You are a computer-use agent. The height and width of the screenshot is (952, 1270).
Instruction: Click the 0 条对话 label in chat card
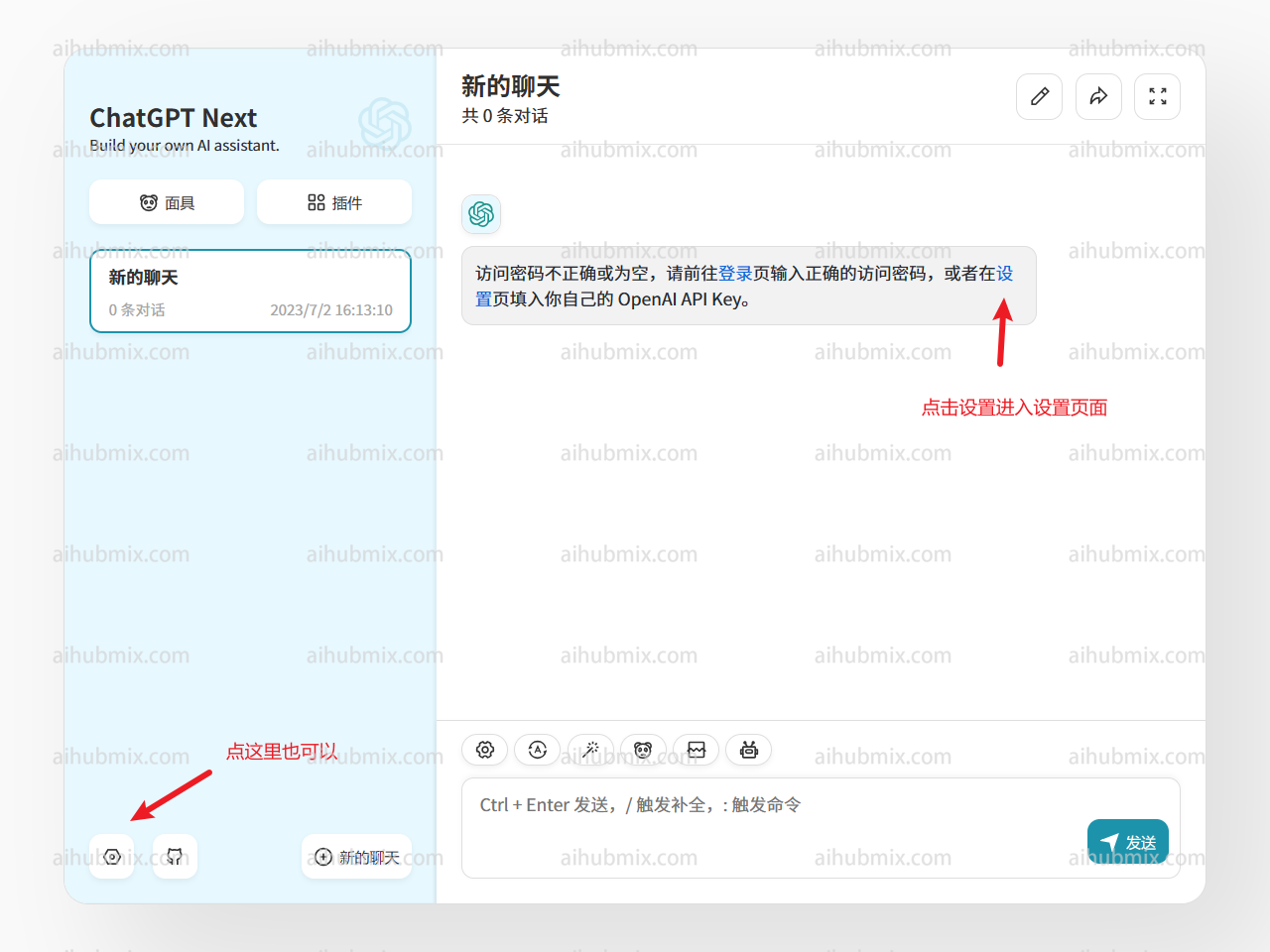coord(137,310)
